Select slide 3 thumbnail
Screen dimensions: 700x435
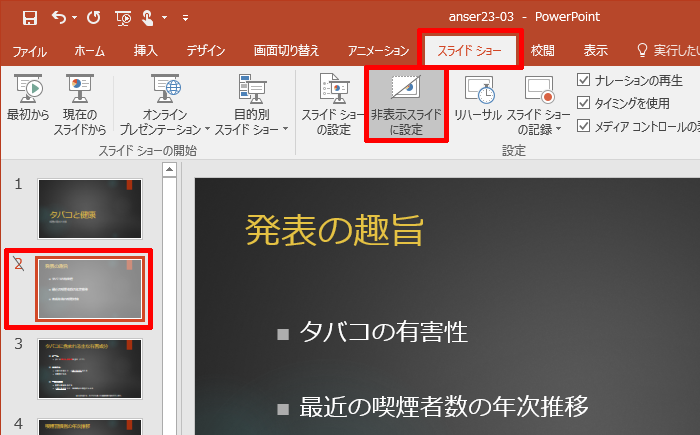[90, 369]
